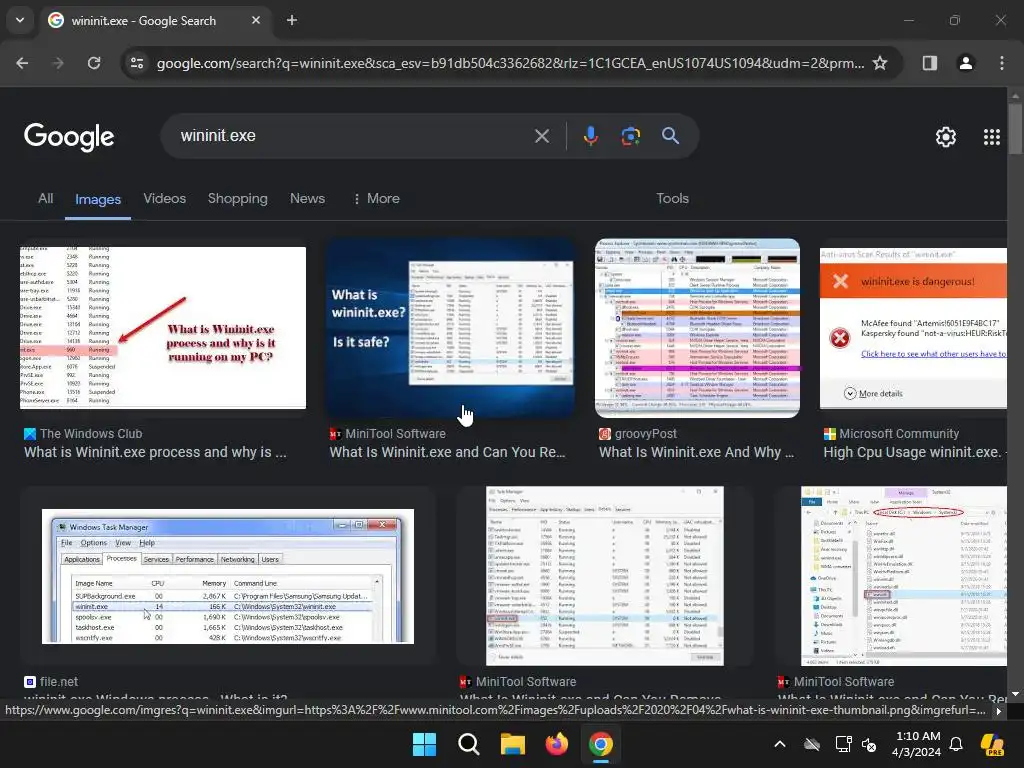Viewport: 1024px width, 768px height.
Task: Show hidden system tray icons
Action: pos(780,744)
